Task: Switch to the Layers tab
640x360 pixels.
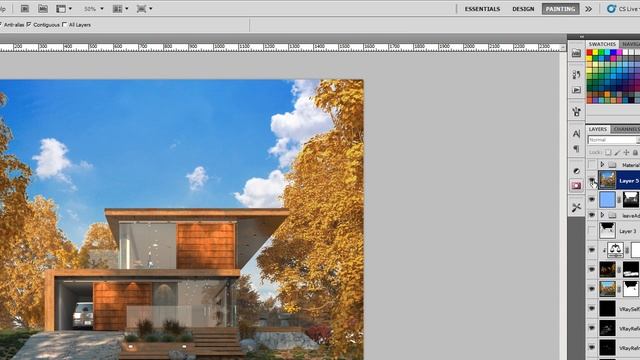Action: click(598, 129)
